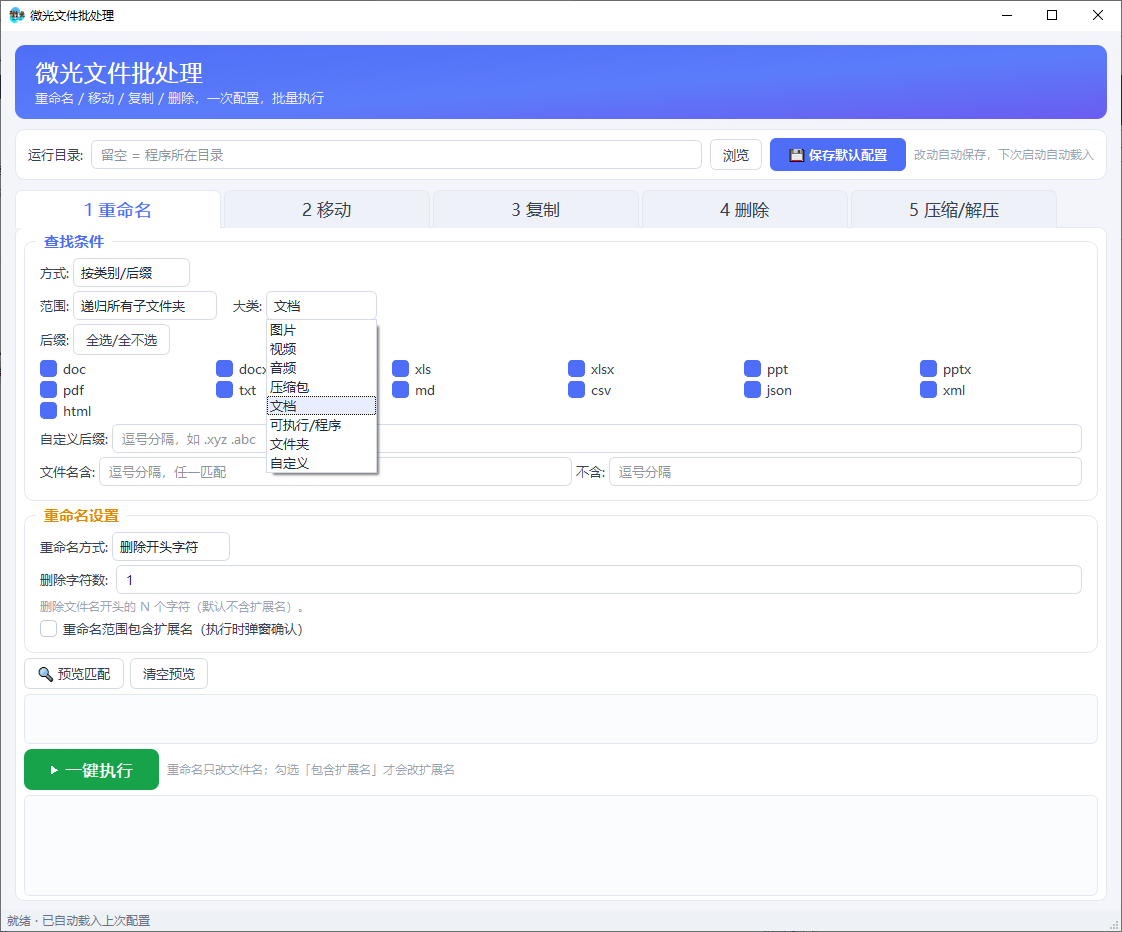
Task: Click the magnifier icon on 预览匹配
Action: (46, 674)
